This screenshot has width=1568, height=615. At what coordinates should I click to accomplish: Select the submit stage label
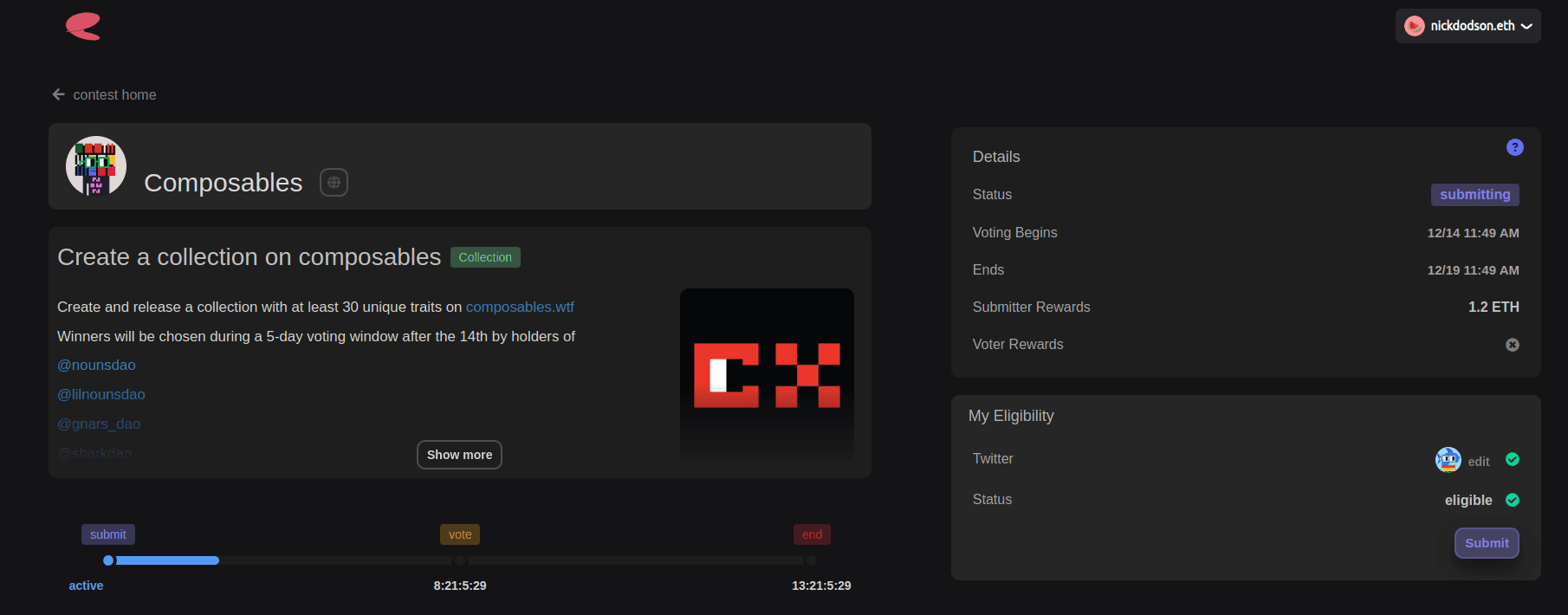108,534
